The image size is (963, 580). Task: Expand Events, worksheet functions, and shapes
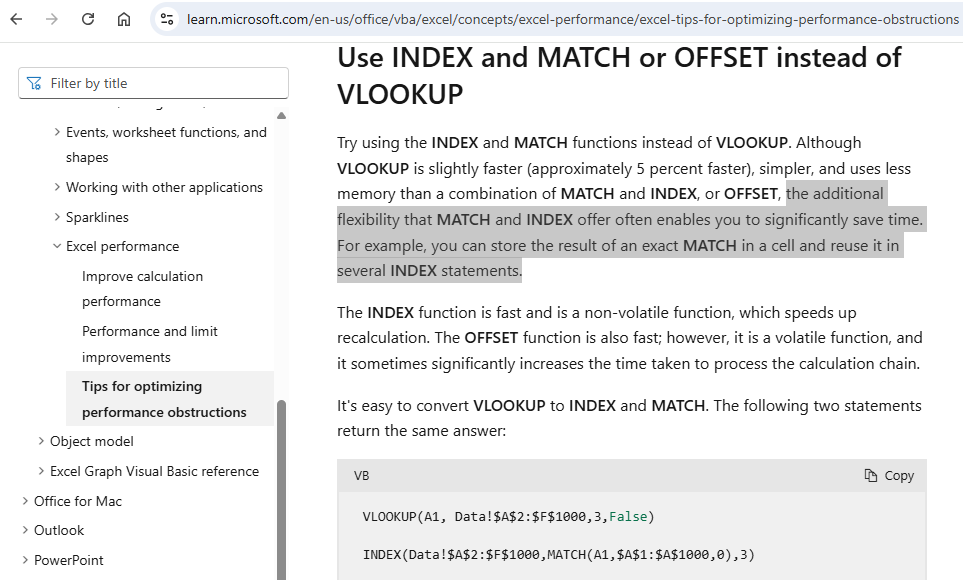(56, 133)
